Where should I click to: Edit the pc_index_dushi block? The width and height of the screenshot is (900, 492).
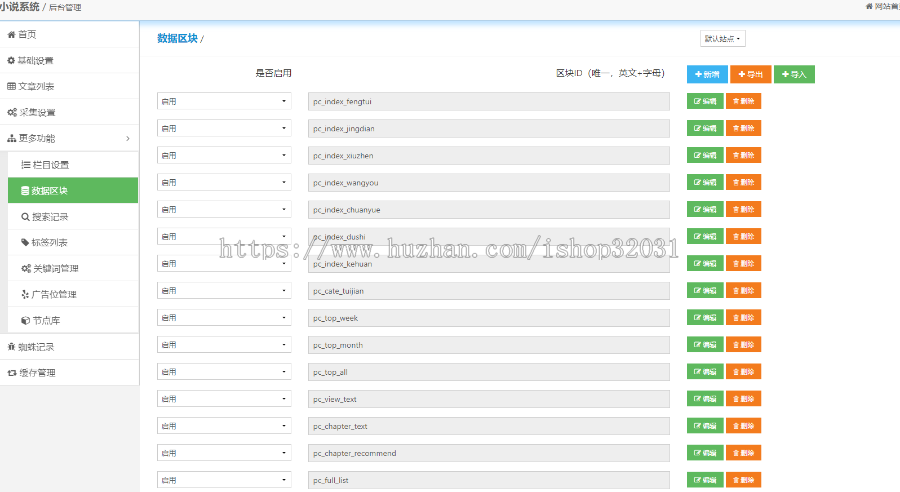(705, 236)
